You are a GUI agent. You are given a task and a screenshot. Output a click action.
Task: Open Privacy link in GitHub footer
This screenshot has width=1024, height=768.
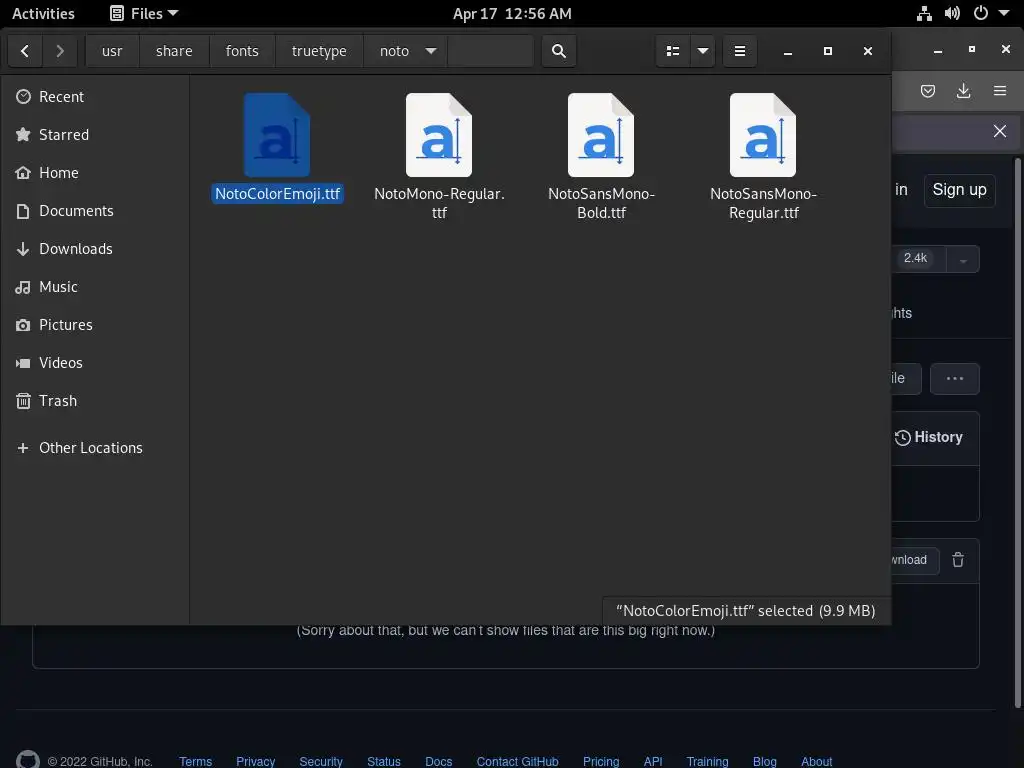point(255,761)
